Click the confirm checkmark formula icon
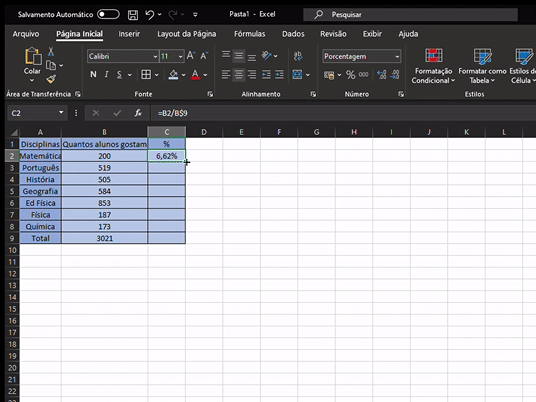Viewport: 536px width, 402px height. tap(117, 113)
